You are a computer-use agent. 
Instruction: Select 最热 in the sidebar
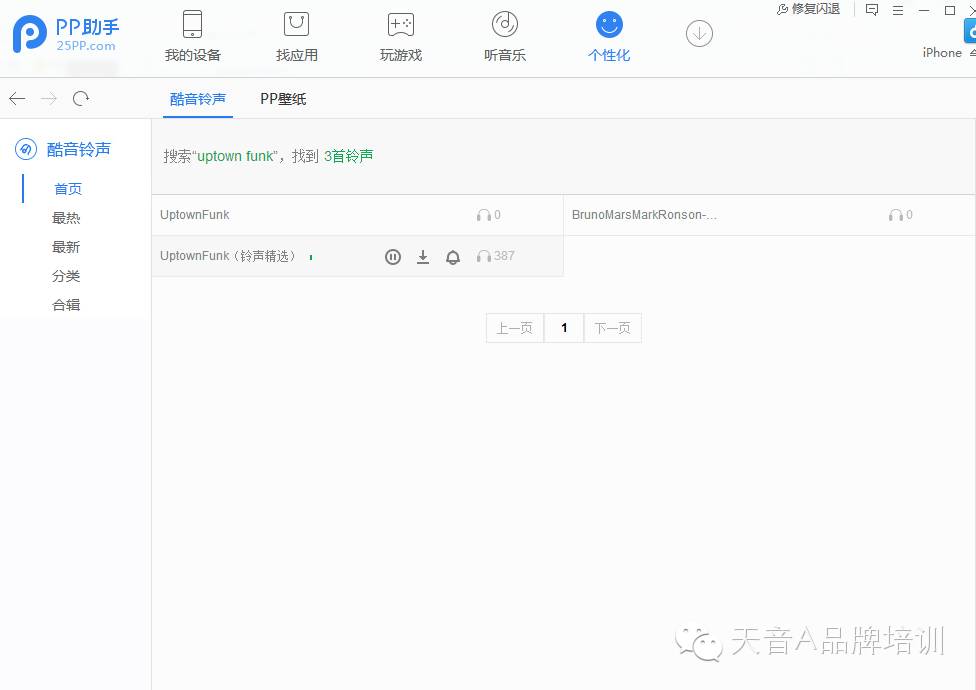[66, 218]
